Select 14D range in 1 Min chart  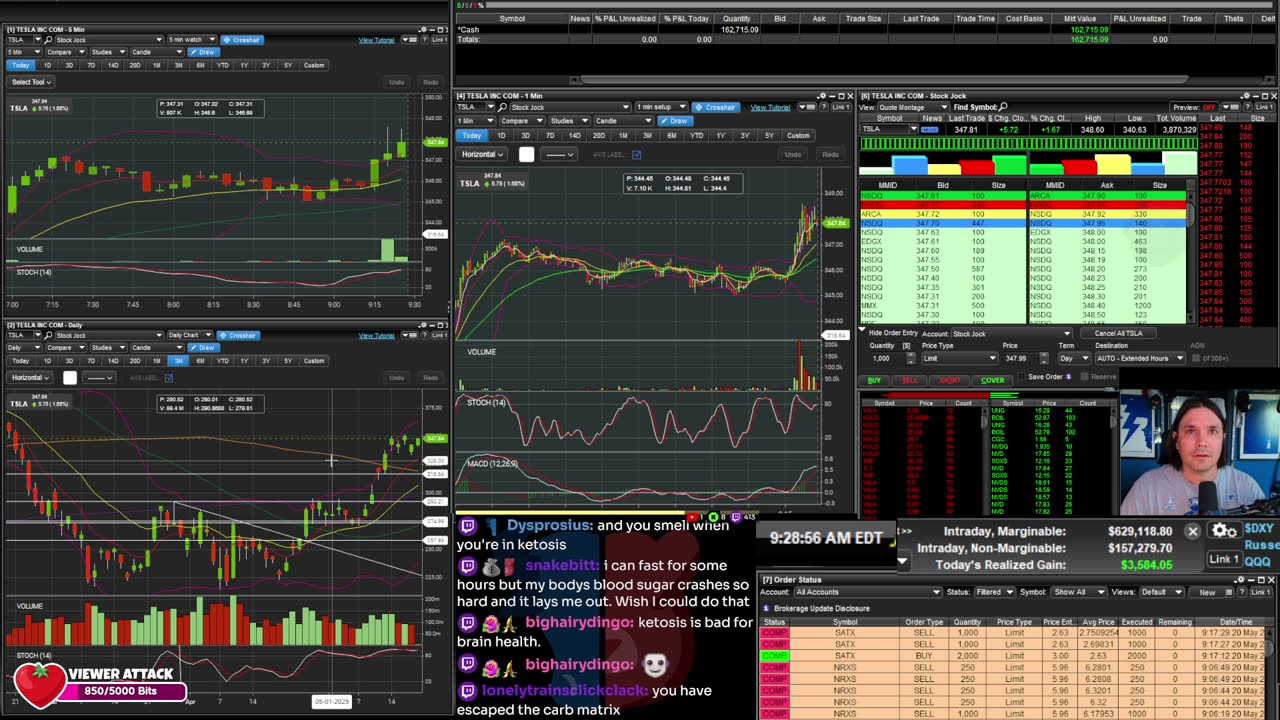tap(574, 135)
